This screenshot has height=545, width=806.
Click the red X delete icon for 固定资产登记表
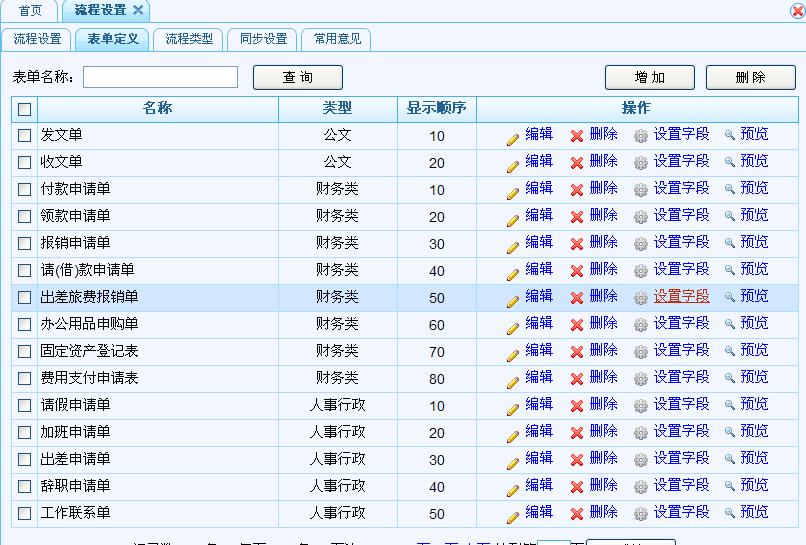[577, 352]
